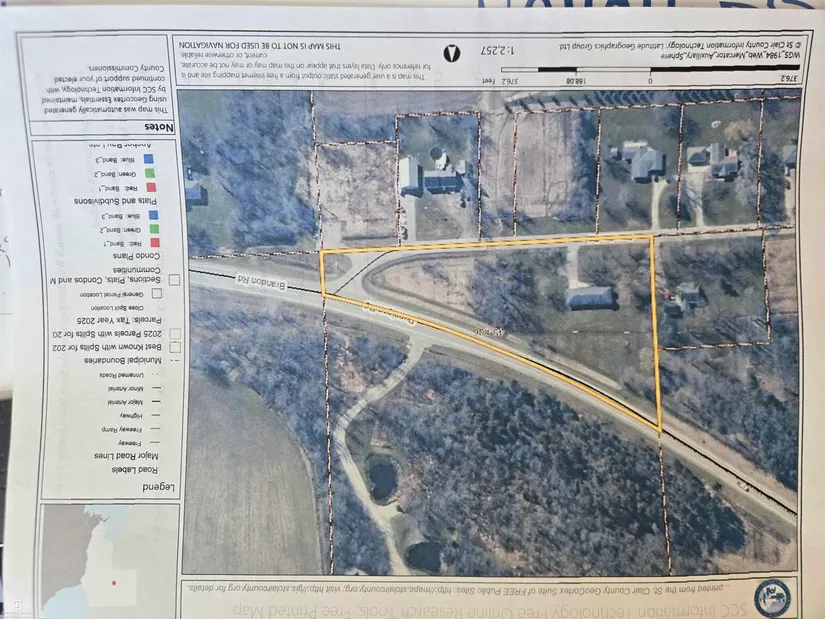The image size is (825, 619).
Task: Click the Legend heading
Action: click(157, 487)
